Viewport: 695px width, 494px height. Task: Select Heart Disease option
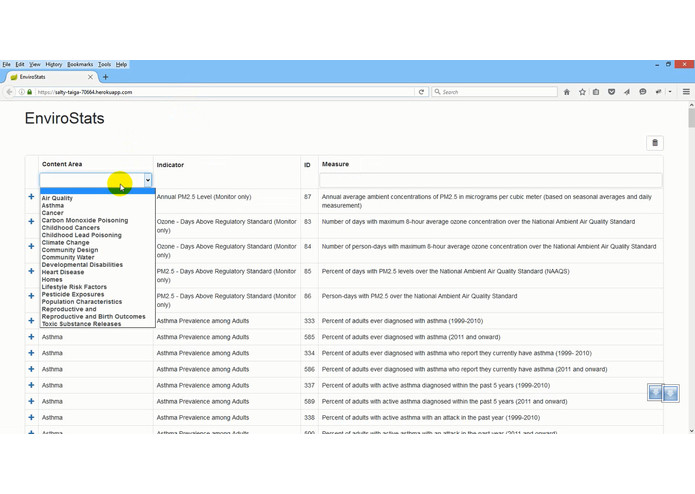point(98,272)
